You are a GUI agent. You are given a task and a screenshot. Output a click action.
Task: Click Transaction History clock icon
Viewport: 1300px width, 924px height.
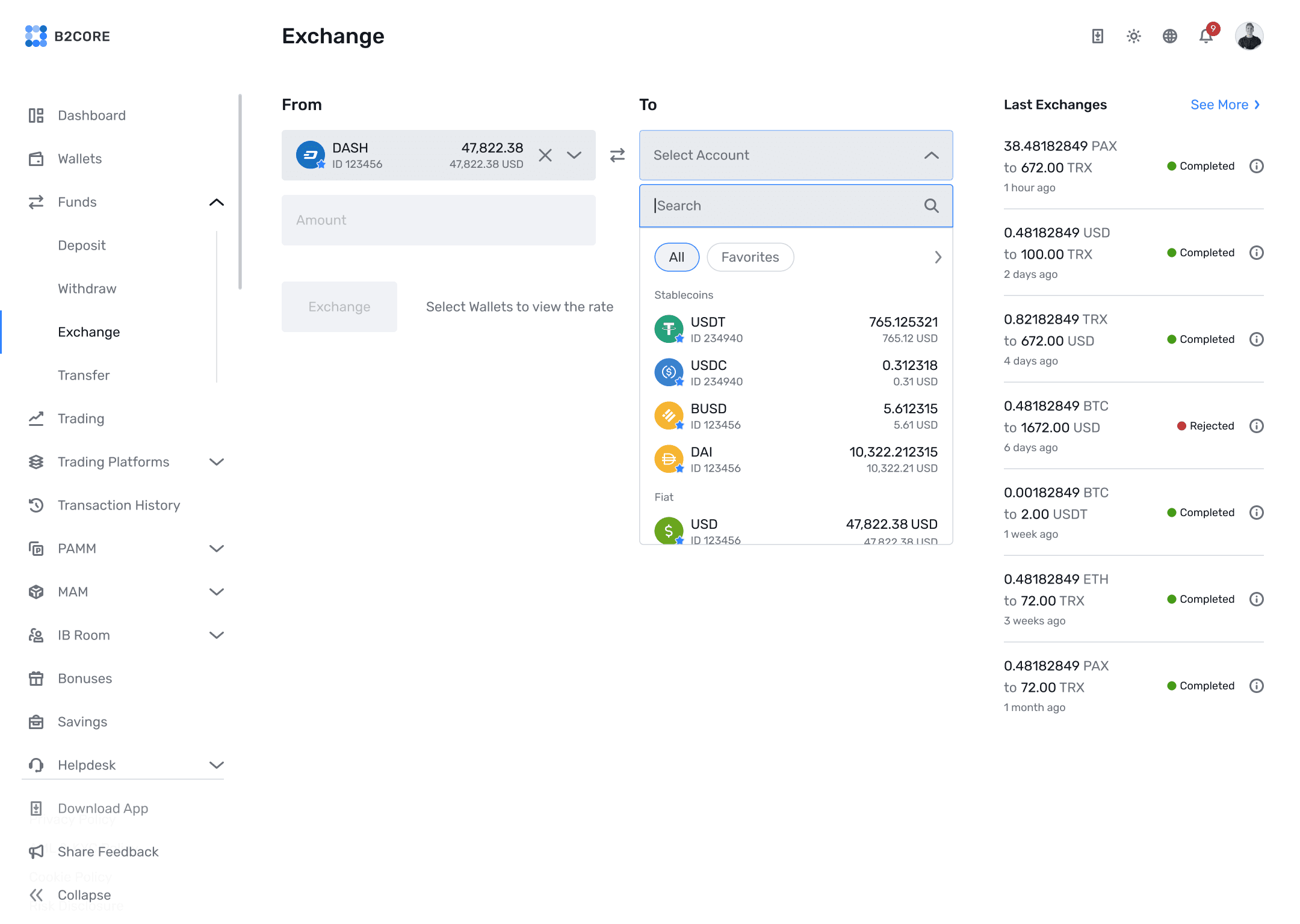coord(36,505)
